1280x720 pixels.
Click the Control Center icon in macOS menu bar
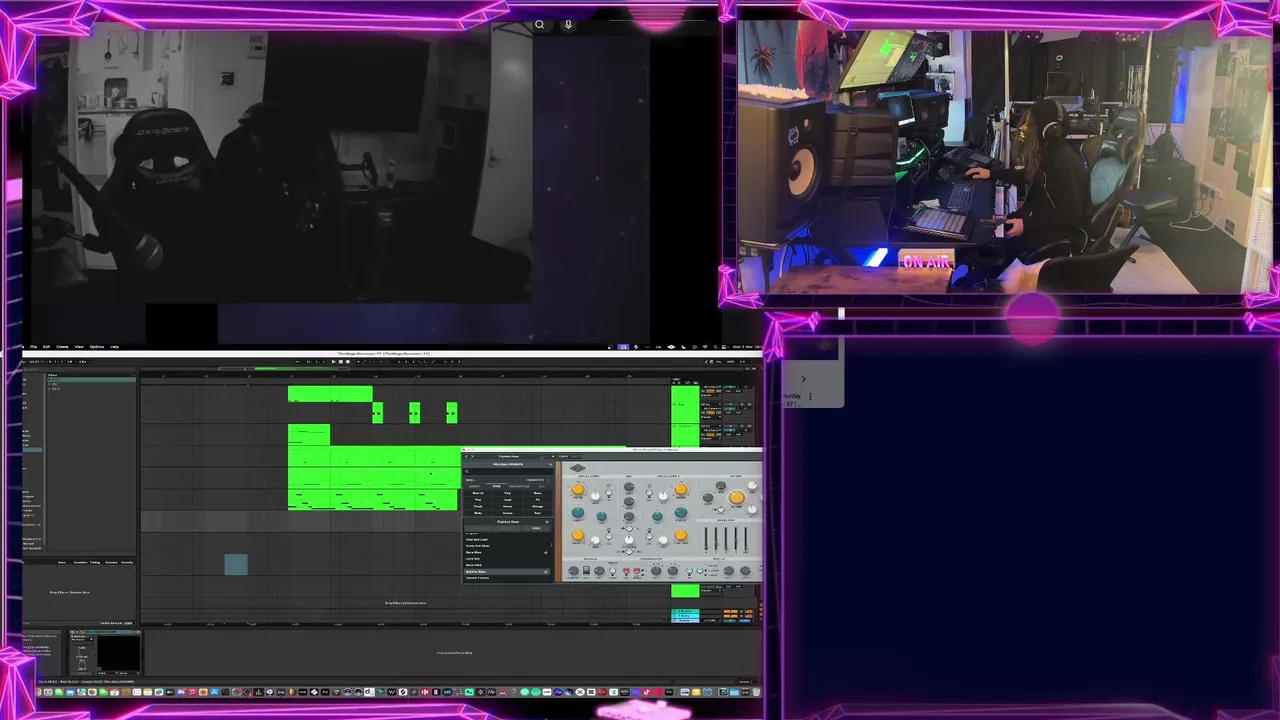click(x=724, y=347)
